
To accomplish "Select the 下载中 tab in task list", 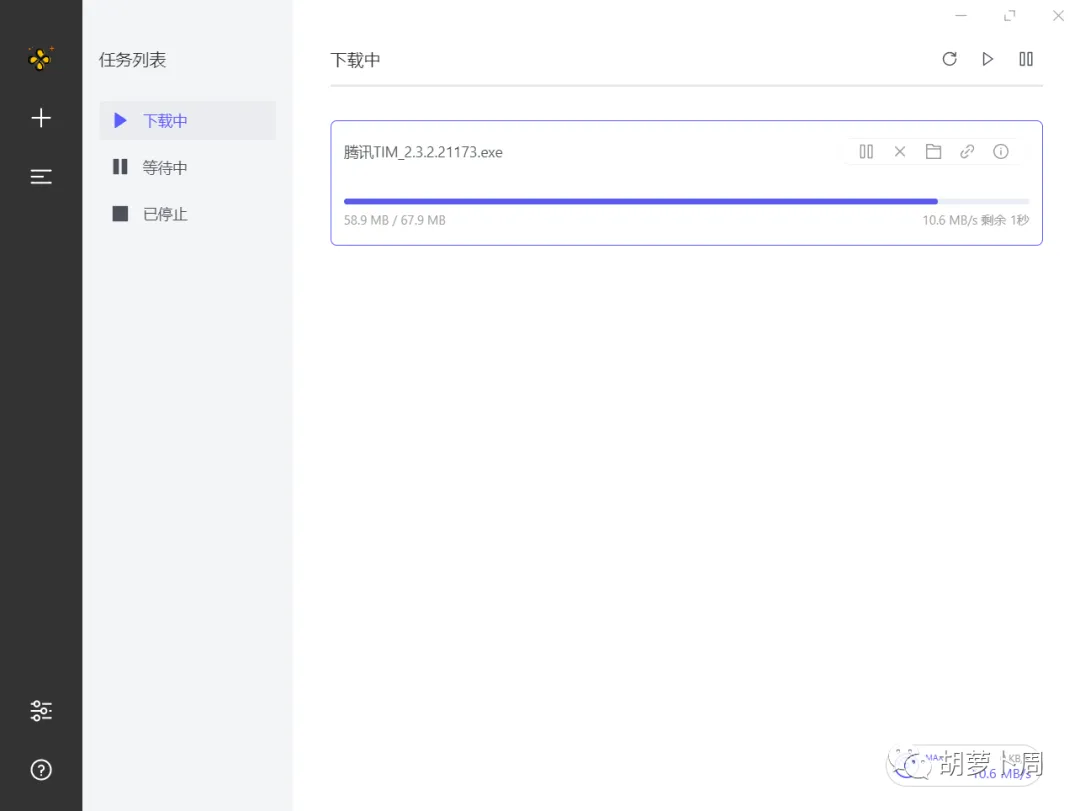I will 187,121.
